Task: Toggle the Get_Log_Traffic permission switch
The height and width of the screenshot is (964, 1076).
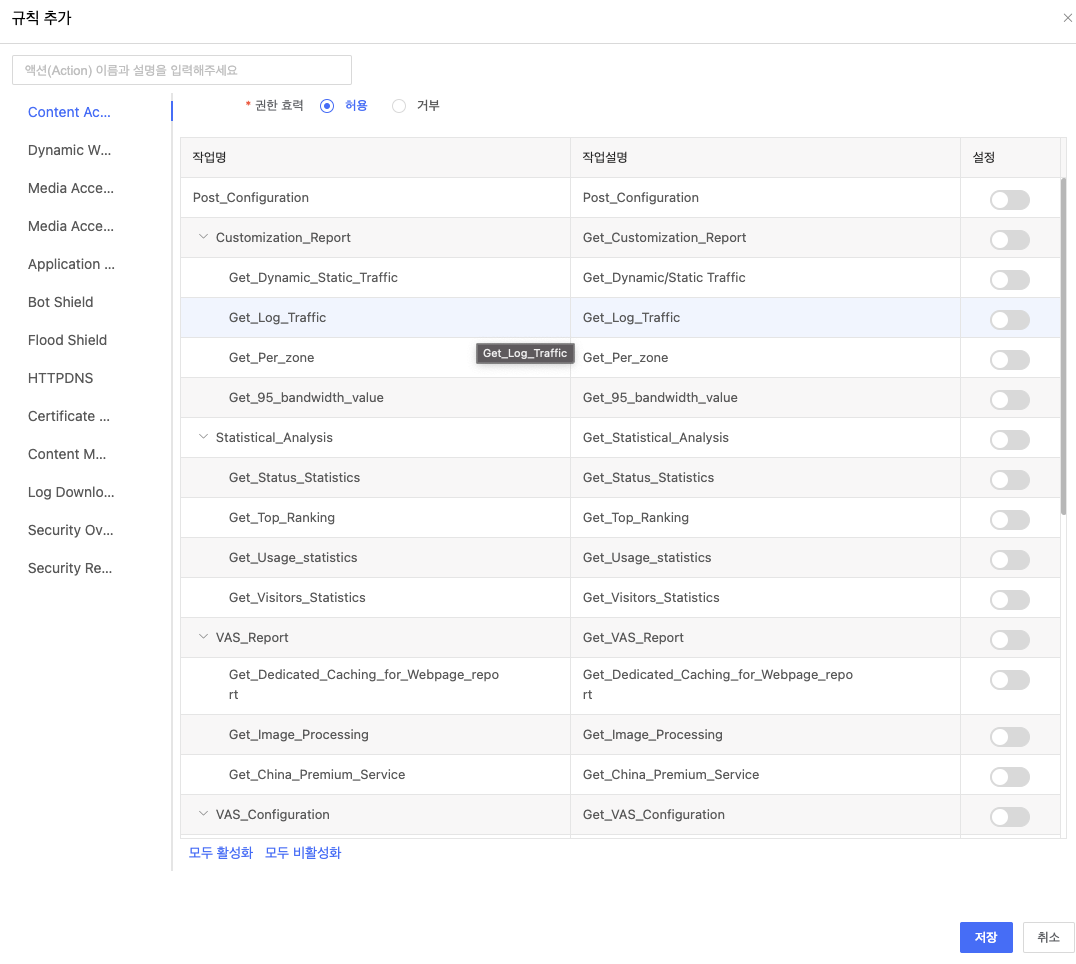Action: coord(1009,320)
